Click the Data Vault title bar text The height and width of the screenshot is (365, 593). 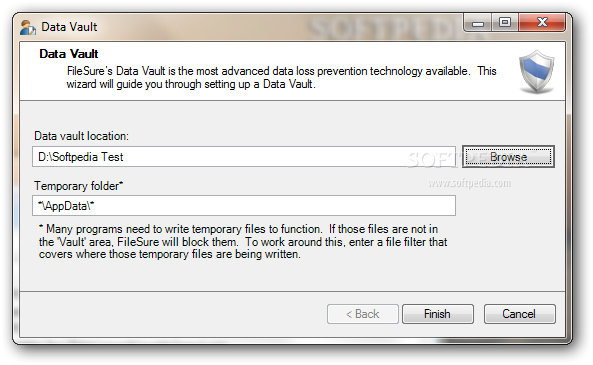[69, 27]
